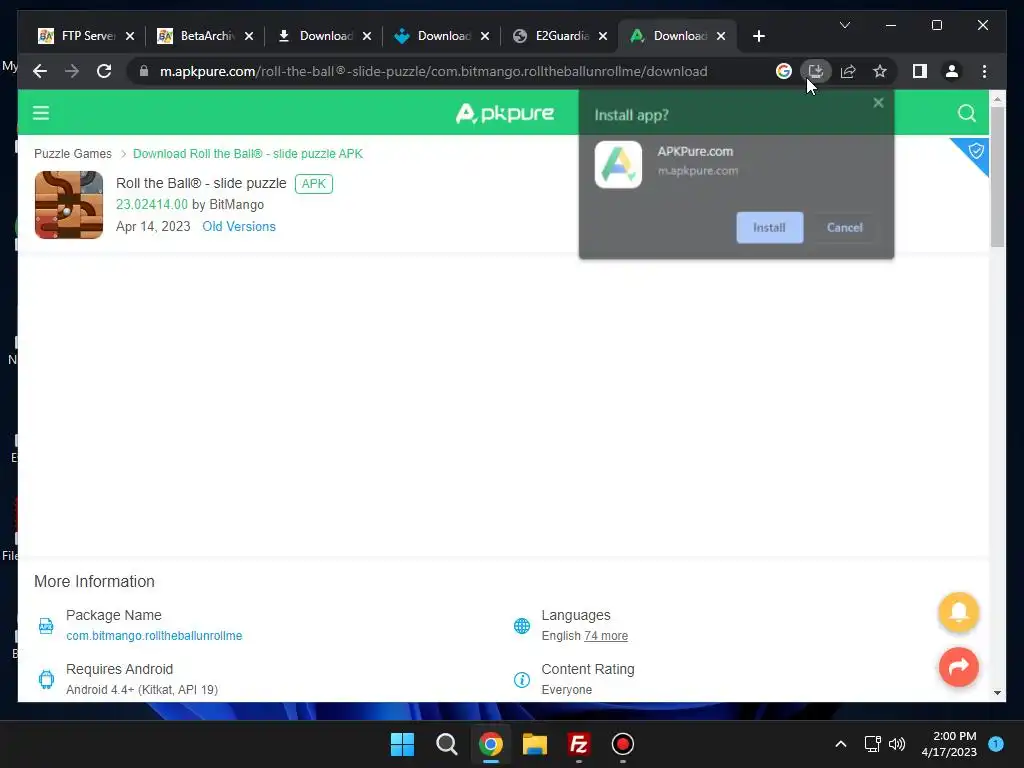Click the APKPure.com app icon in popup

click(618, 165)
